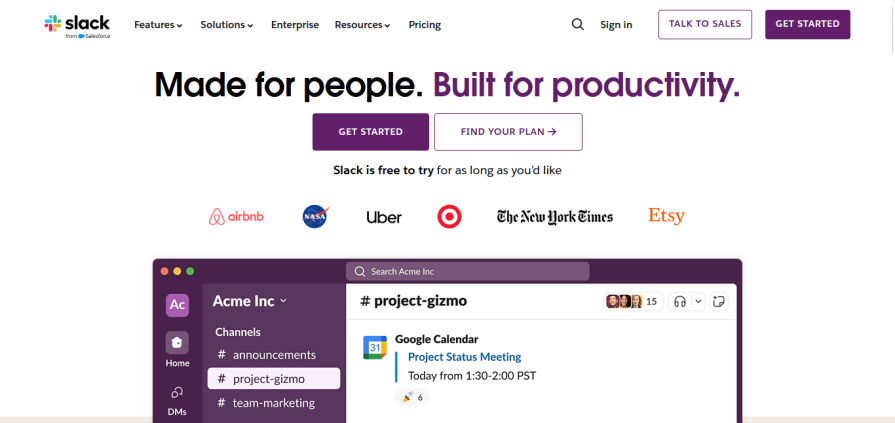Image resolution: width=895 pixels, height=423 pixels.
Task: Click the Sign in link
Action: click(x=616, y=25)
